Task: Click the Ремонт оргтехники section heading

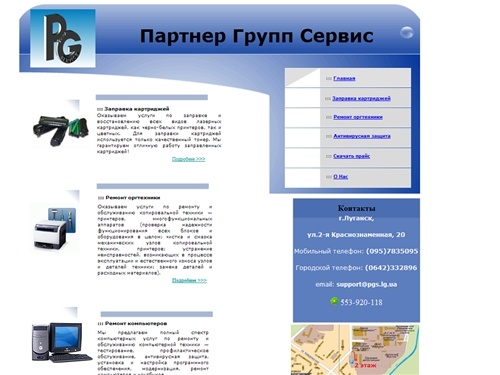Action: pos(133,198)
